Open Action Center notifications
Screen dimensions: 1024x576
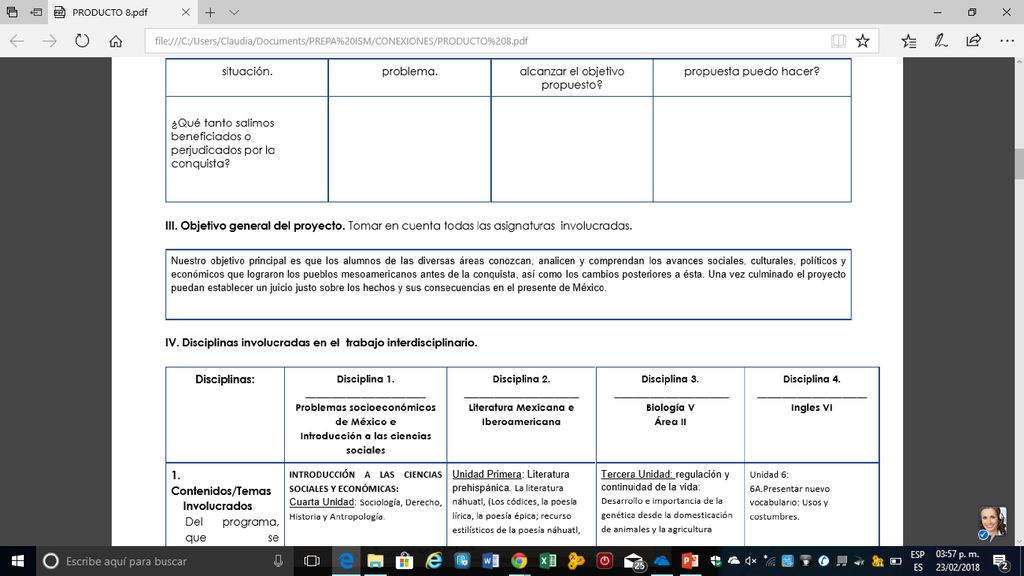(1001, 561)
